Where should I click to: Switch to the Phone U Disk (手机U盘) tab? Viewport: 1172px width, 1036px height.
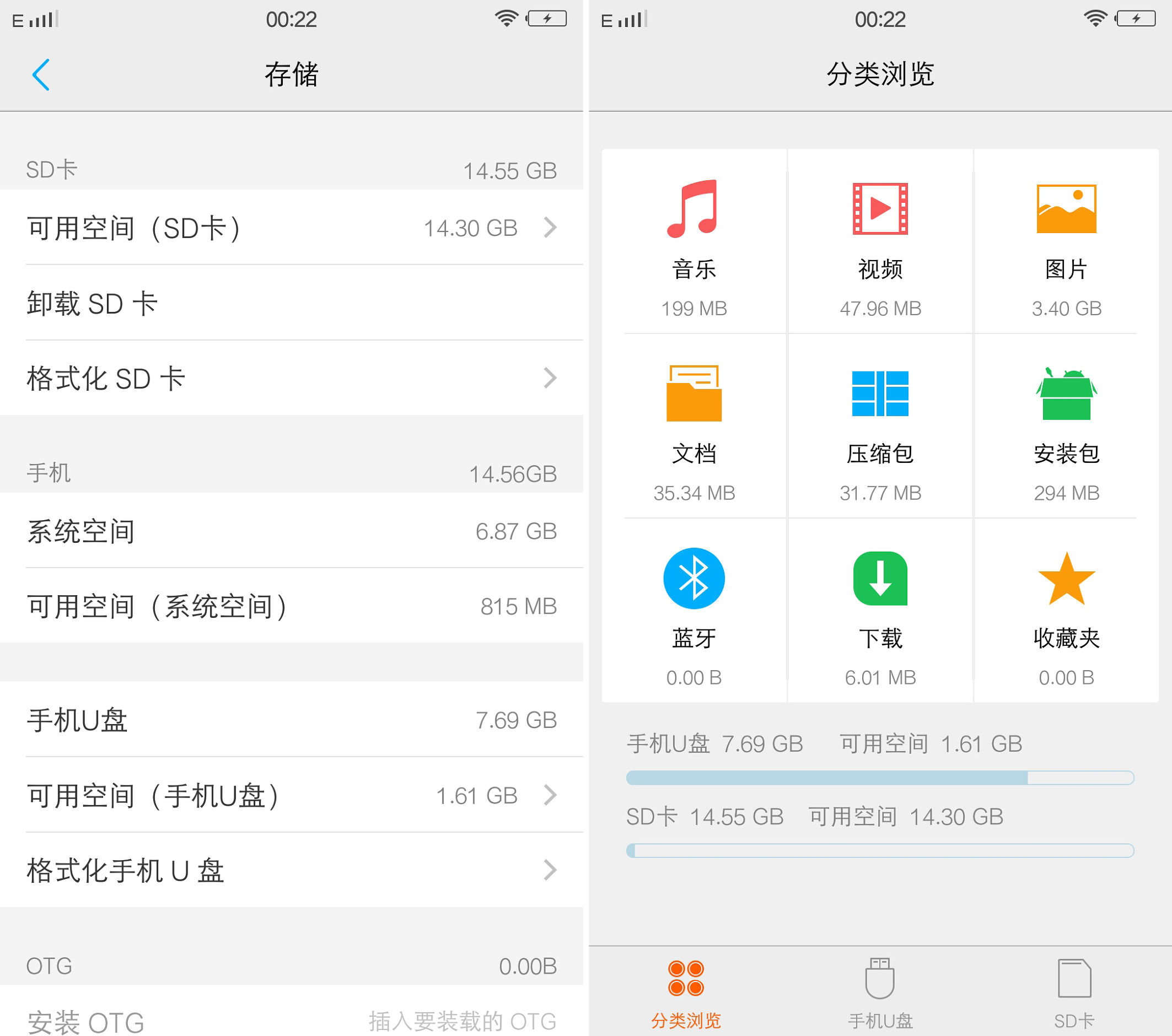coord(880,992)
